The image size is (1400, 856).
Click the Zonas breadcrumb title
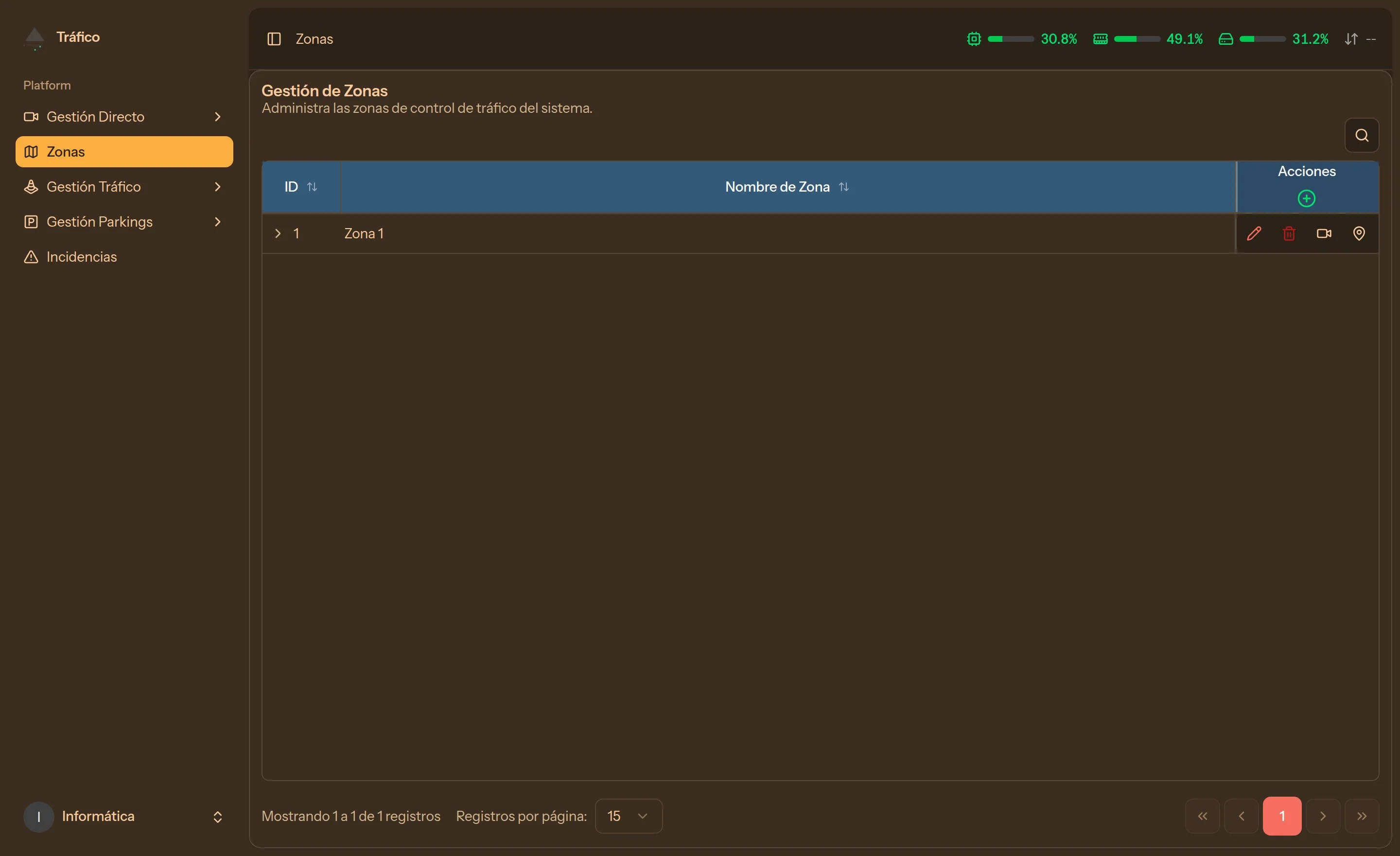314,38
